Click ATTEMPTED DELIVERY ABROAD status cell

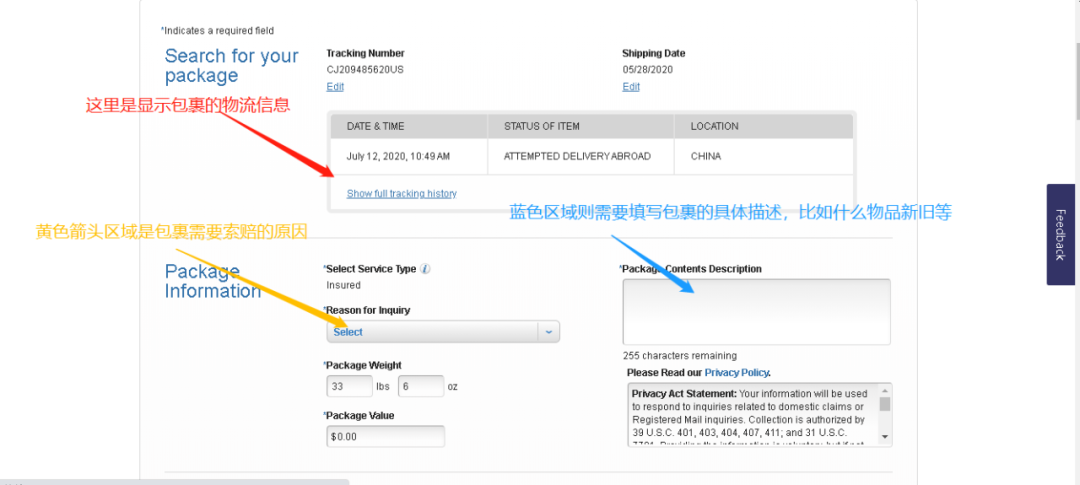click(581, 156)
